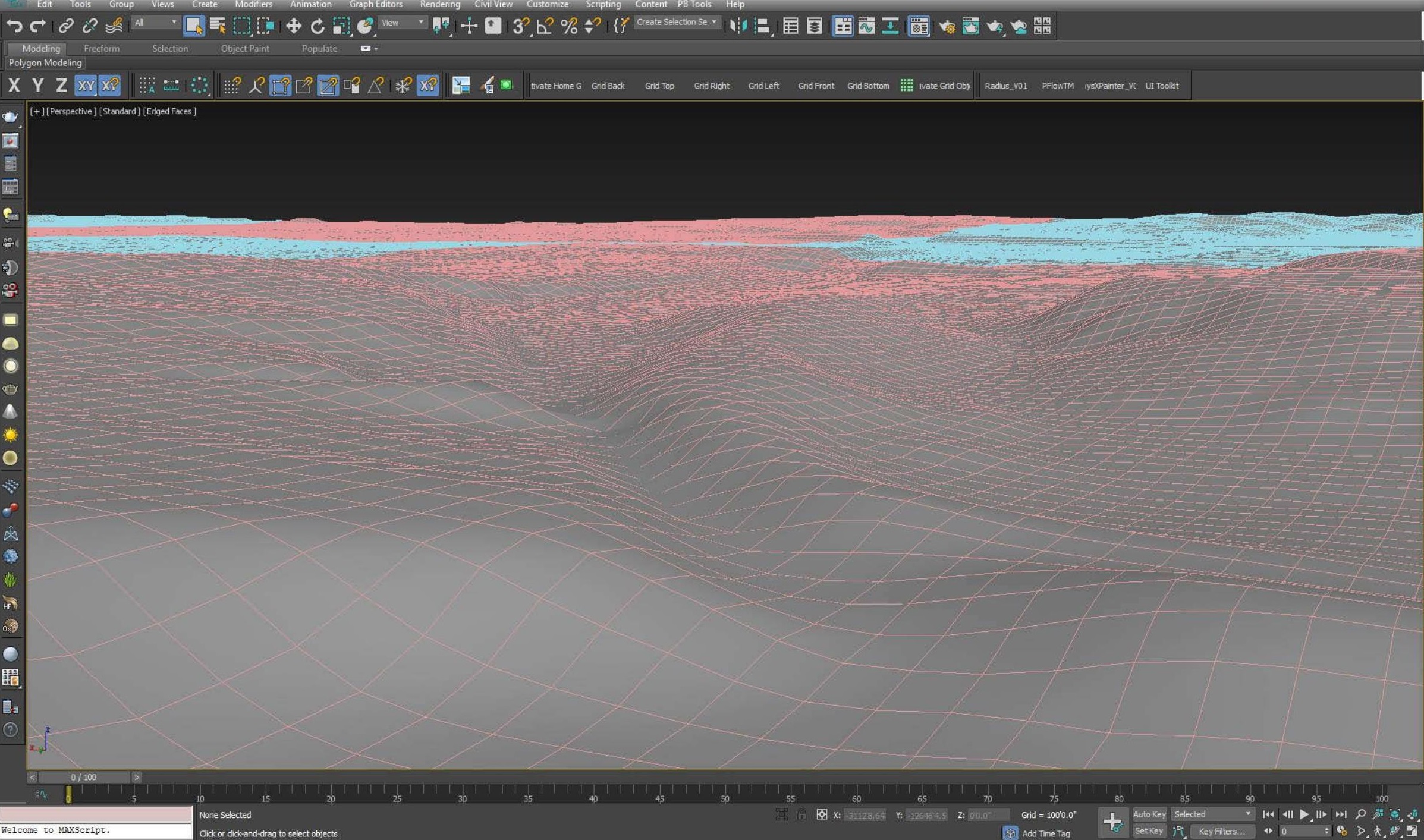Choose the Select and Link tool
This screenshot has width=1424, height=840.
point(65,26)
